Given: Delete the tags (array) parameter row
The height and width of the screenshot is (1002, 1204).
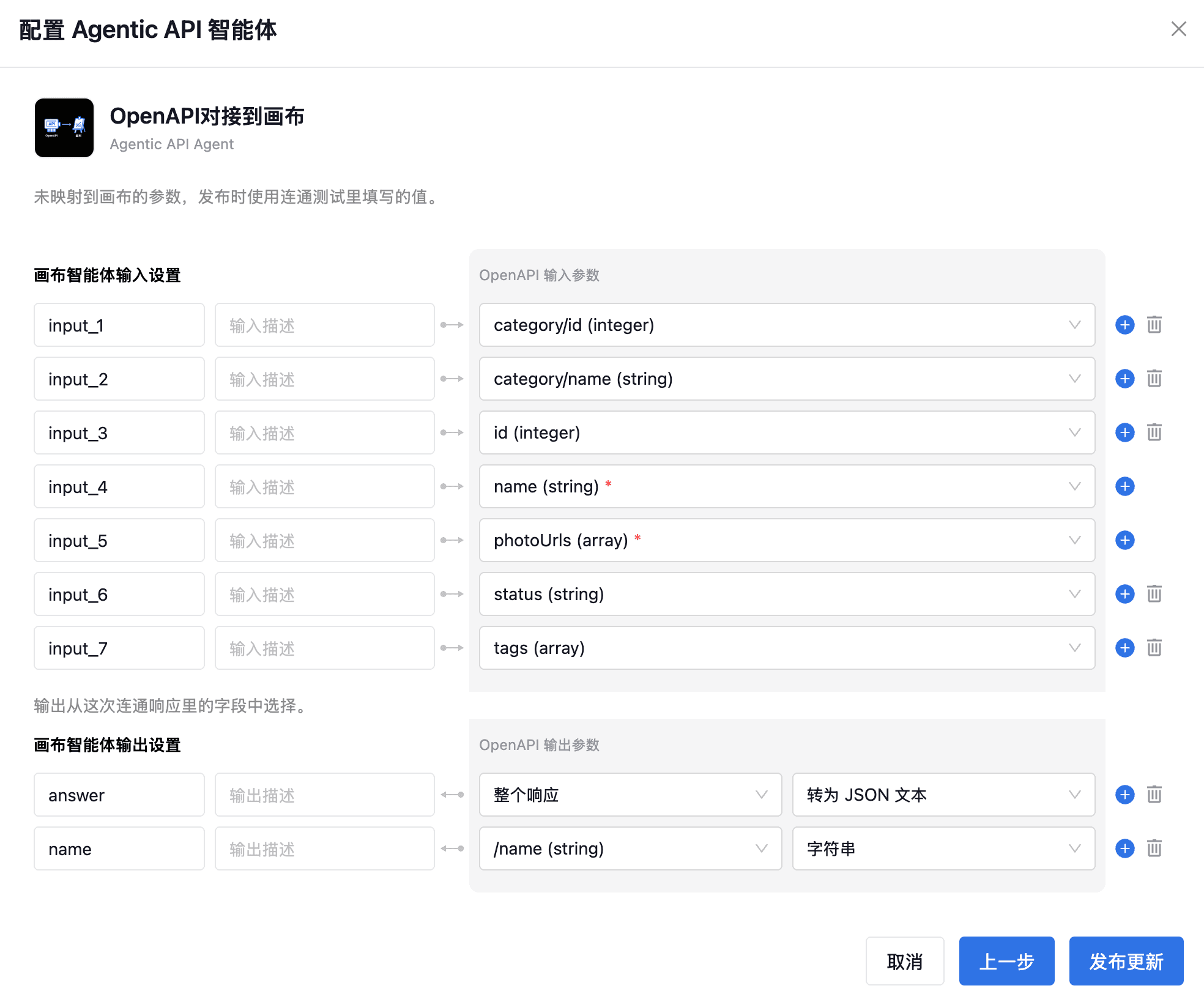Looking at the screenshot, I should pyautogui.click(x=1154, y=648).
